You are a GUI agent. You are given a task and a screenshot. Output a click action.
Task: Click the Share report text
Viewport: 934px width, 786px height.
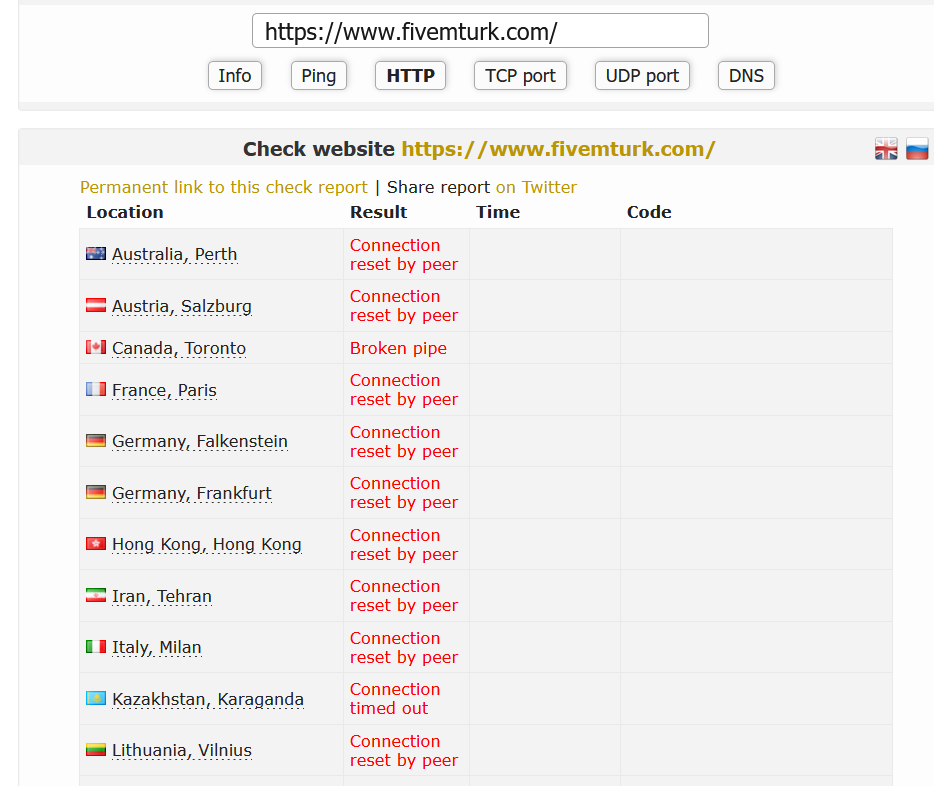(438, 187)
